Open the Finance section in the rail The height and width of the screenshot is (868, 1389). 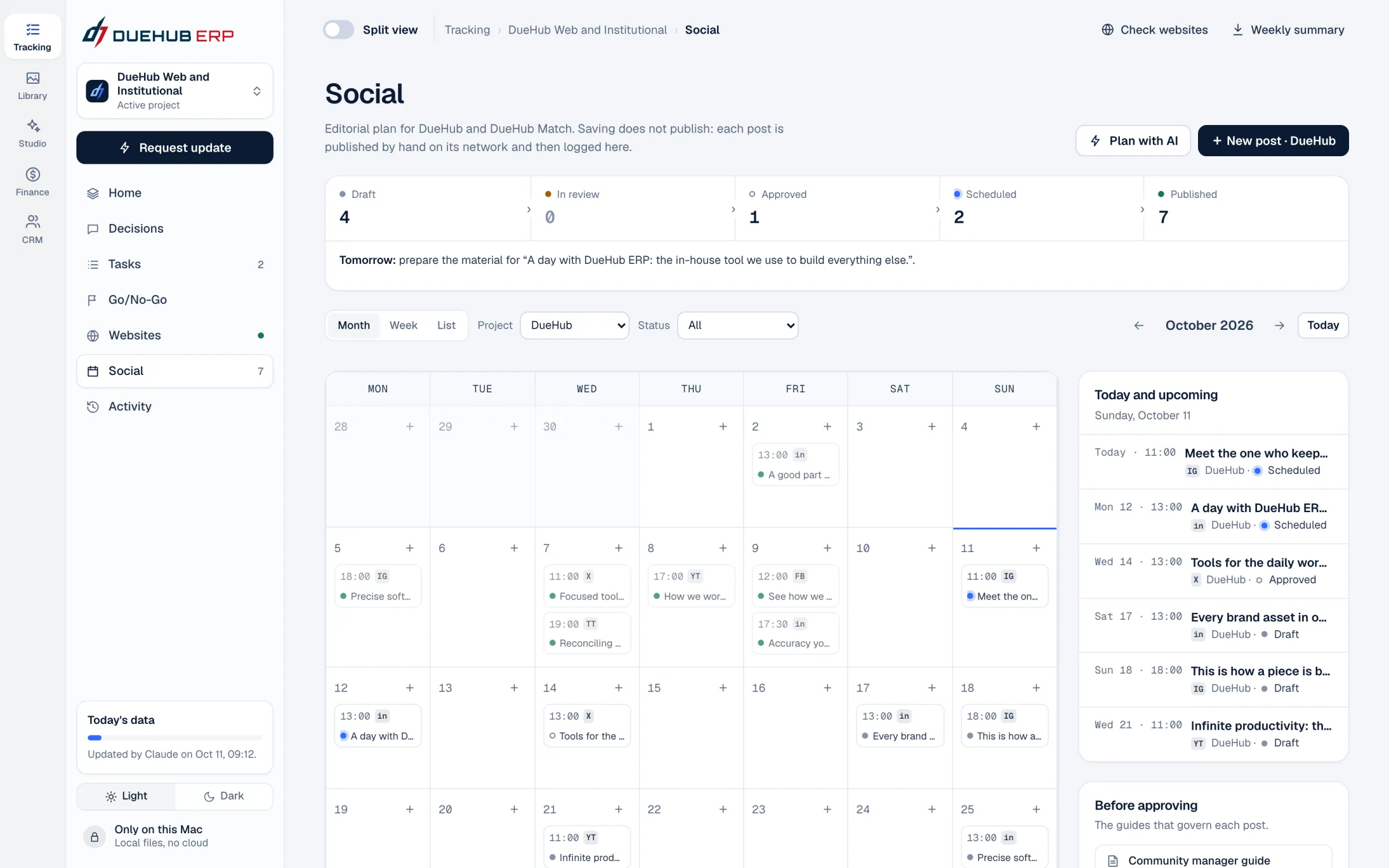click(x=32, y=182)
